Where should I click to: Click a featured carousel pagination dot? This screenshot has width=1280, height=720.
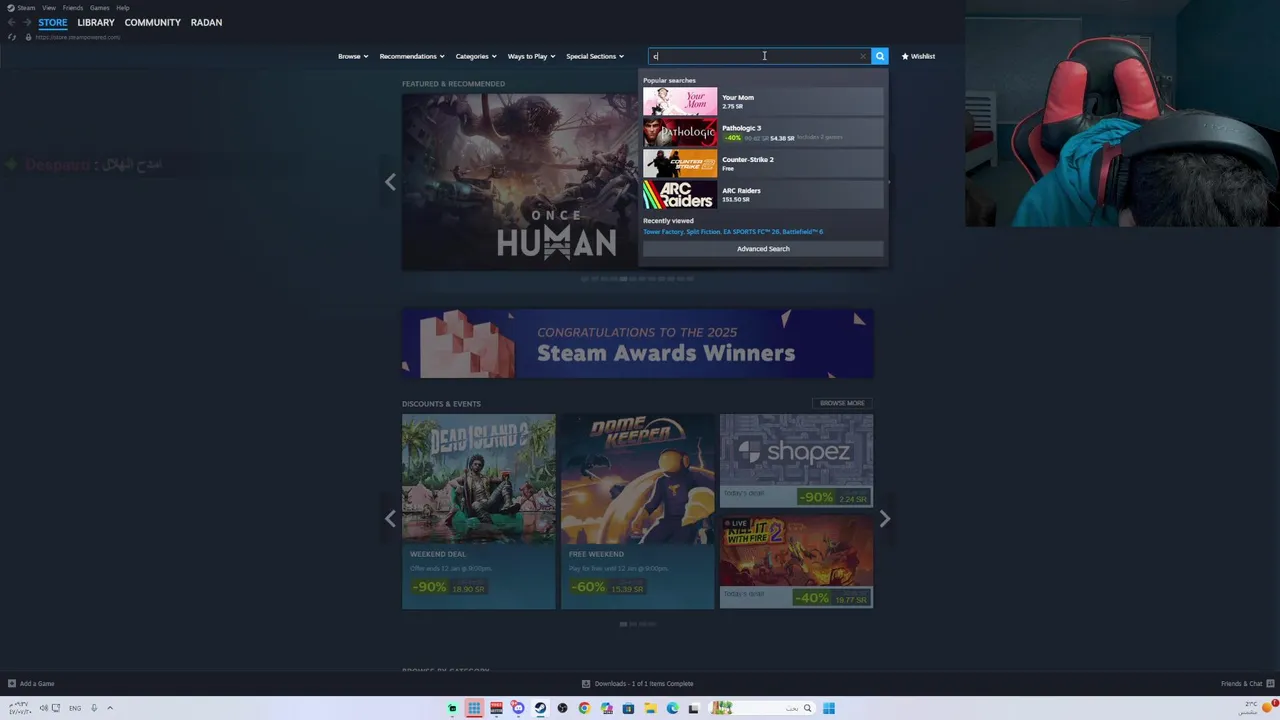point(623,279)
